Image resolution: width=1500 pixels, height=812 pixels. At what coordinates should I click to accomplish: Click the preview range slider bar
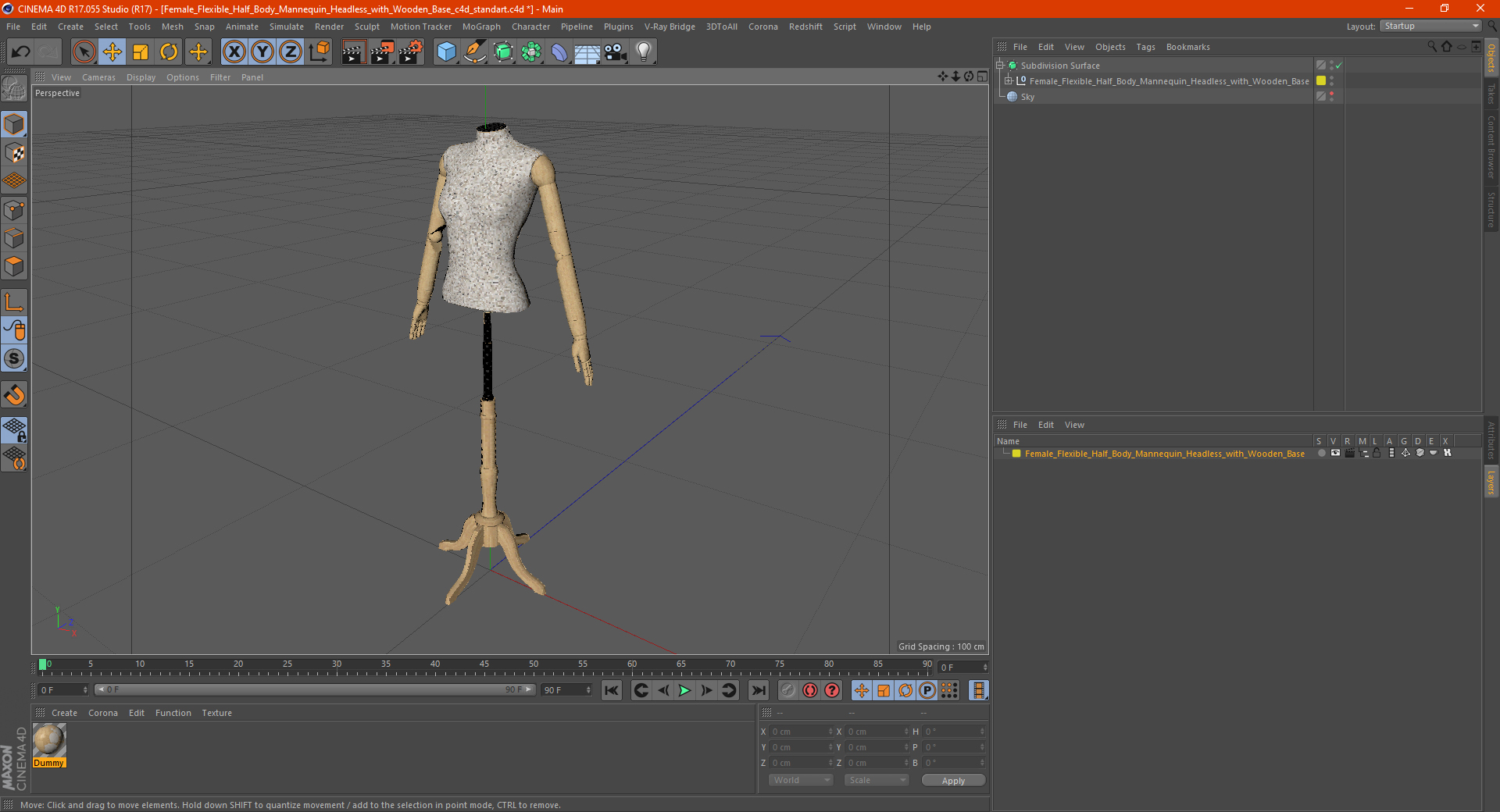pos(314,689)
